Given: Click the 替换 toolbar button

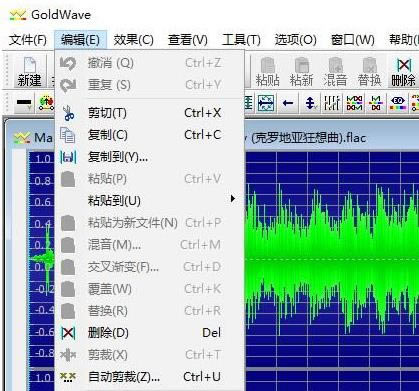Looking at the screenshot, I should [369, 71].
